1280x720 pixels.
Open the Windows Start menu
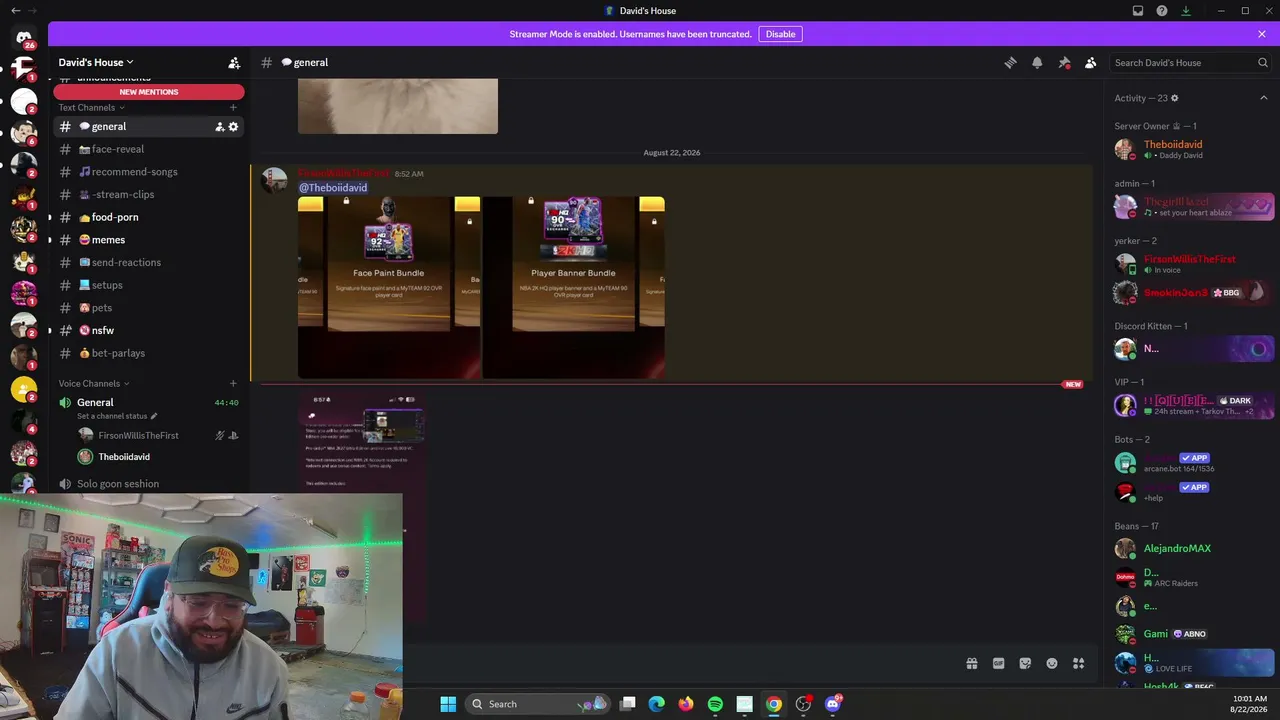(x=448, y=704)
